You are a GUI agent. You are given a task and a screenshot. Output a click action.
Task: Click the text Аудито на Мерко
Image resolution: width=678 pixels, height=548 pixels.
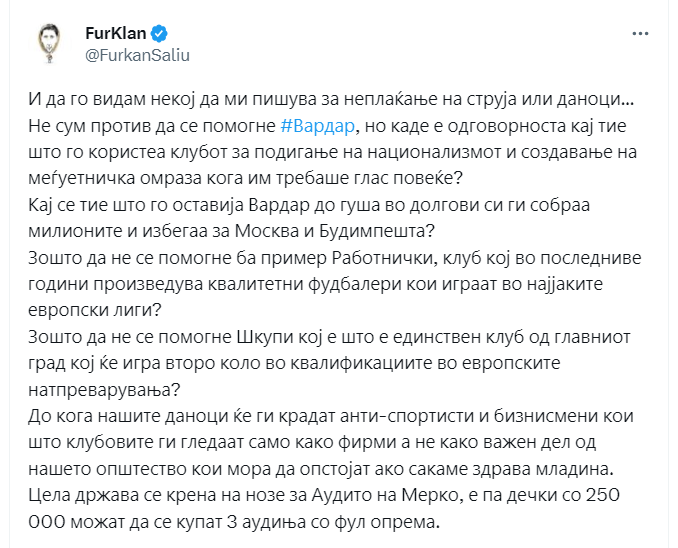(384, 495)
